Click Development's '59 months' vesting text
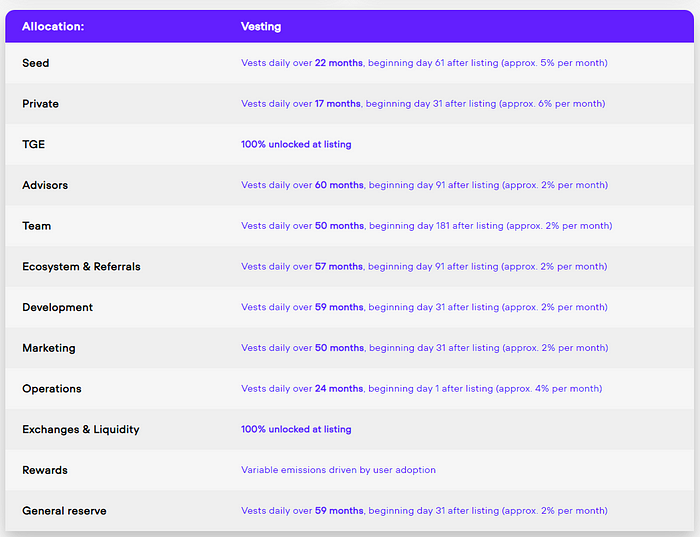 point(425,307)
